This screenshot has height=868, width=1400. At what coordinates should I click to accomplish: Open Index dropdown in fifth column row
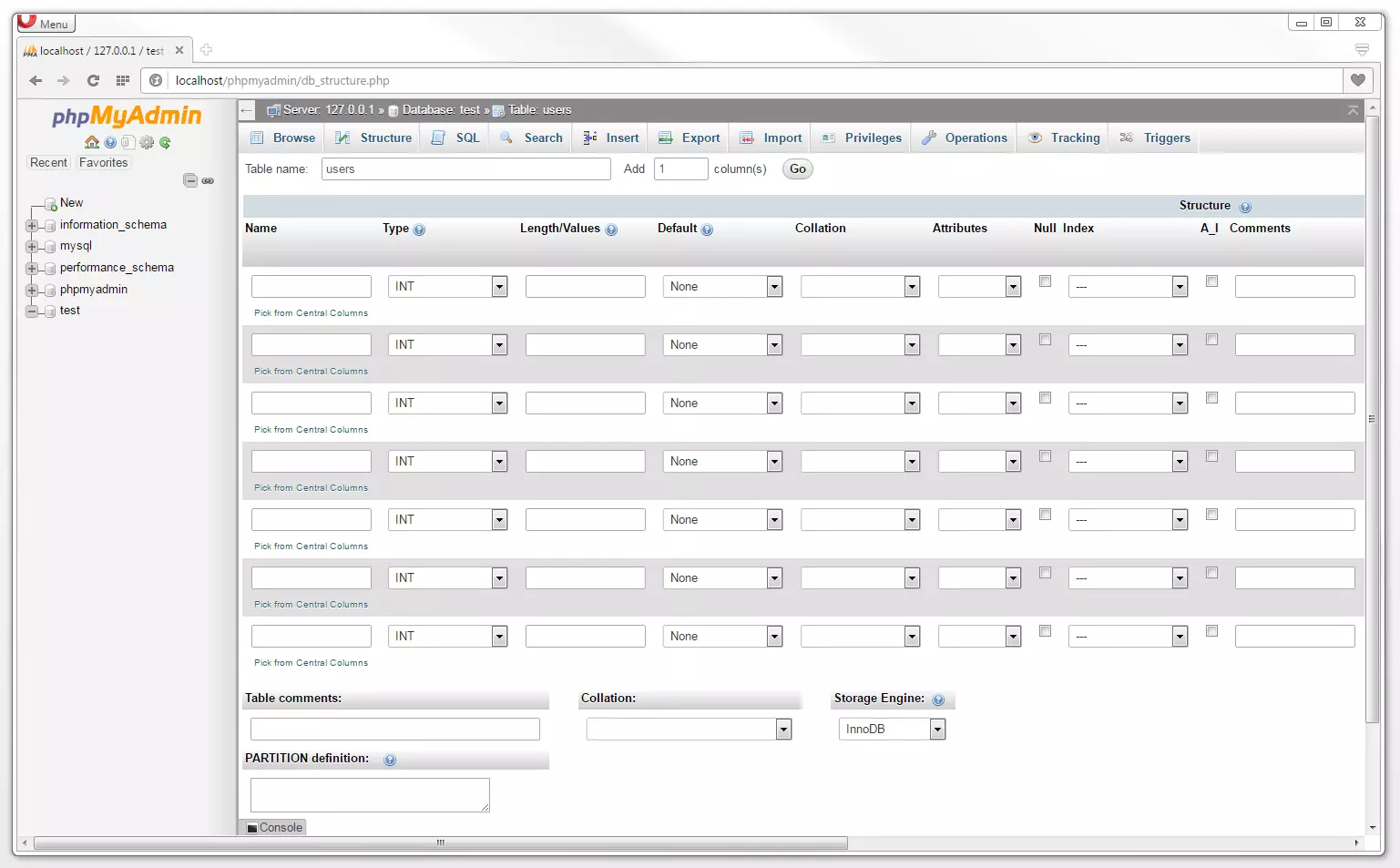(x=1128, y=520)
